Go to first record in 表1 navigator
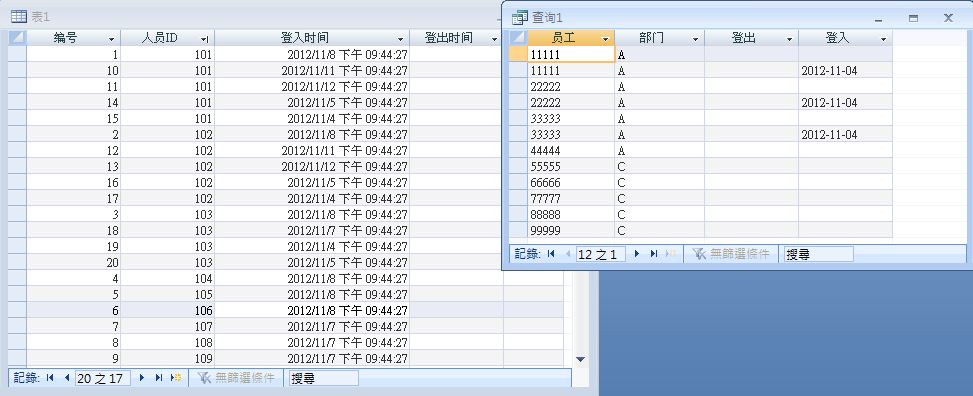Image resolution: width=973 pixels, height=396 pixels. 50,377
